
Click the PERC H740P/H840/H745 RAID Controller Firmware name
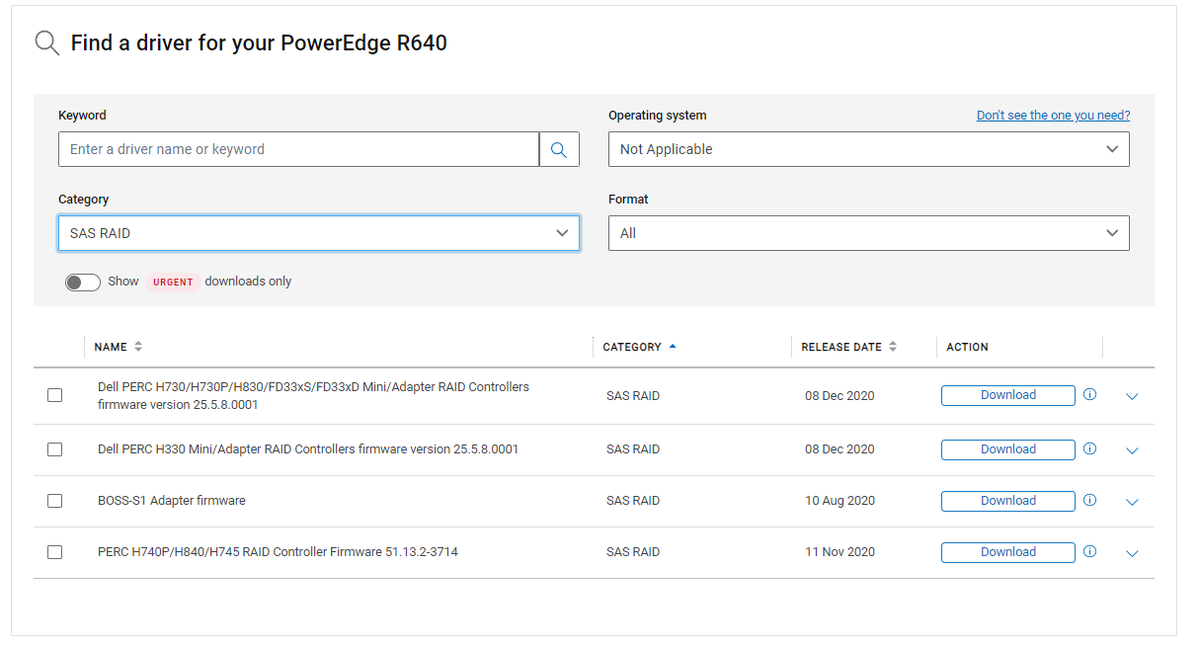(278, 551)
